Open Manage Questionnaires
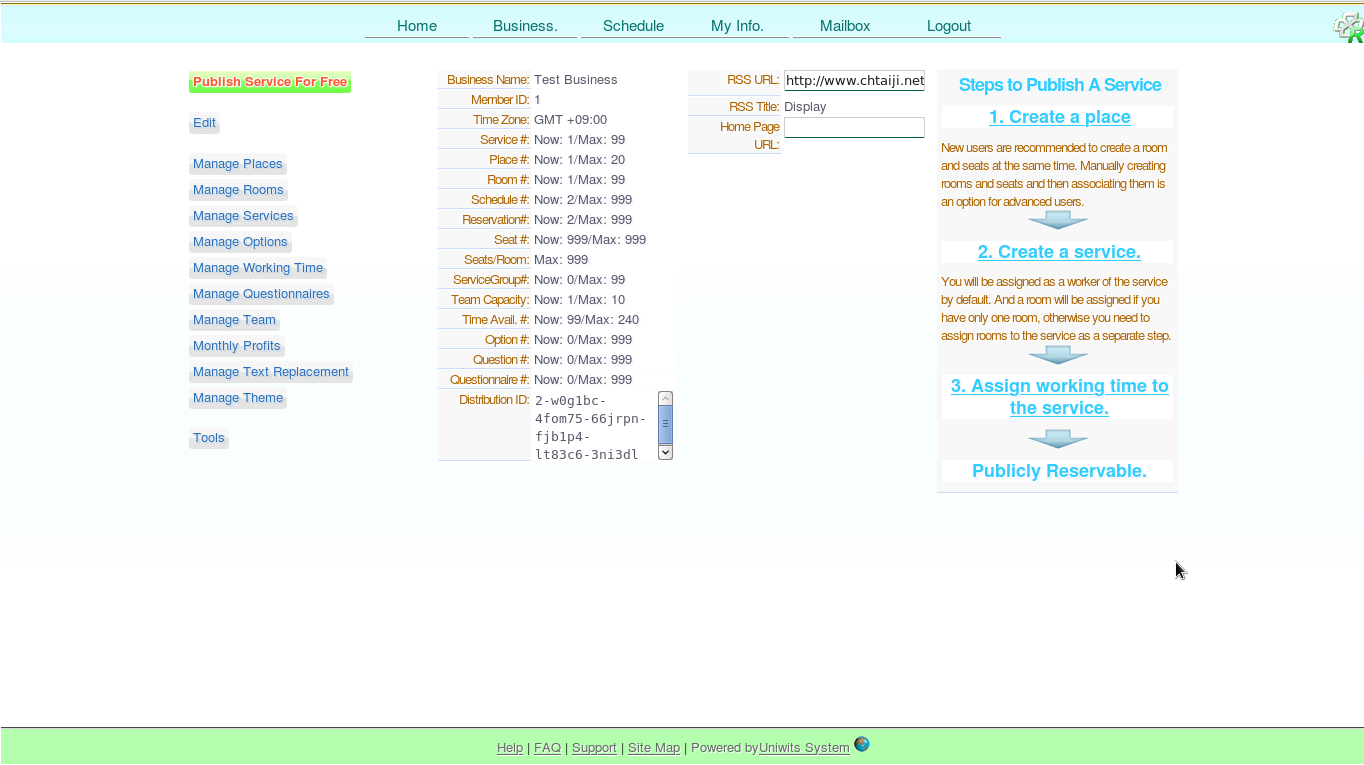The height and width of the screenshot is (765, 1364). click(x=261, y=294)
